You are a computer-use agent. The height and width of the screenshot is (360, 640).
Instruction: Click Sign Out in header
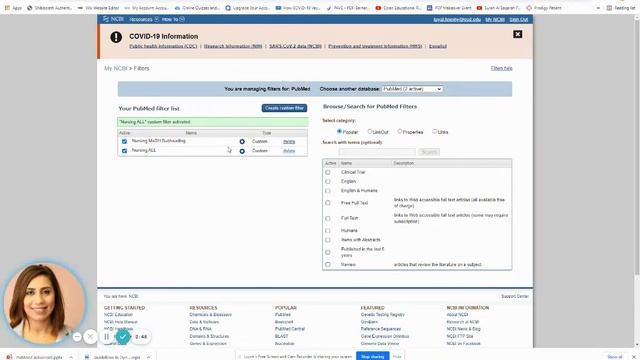coord(518,20)
